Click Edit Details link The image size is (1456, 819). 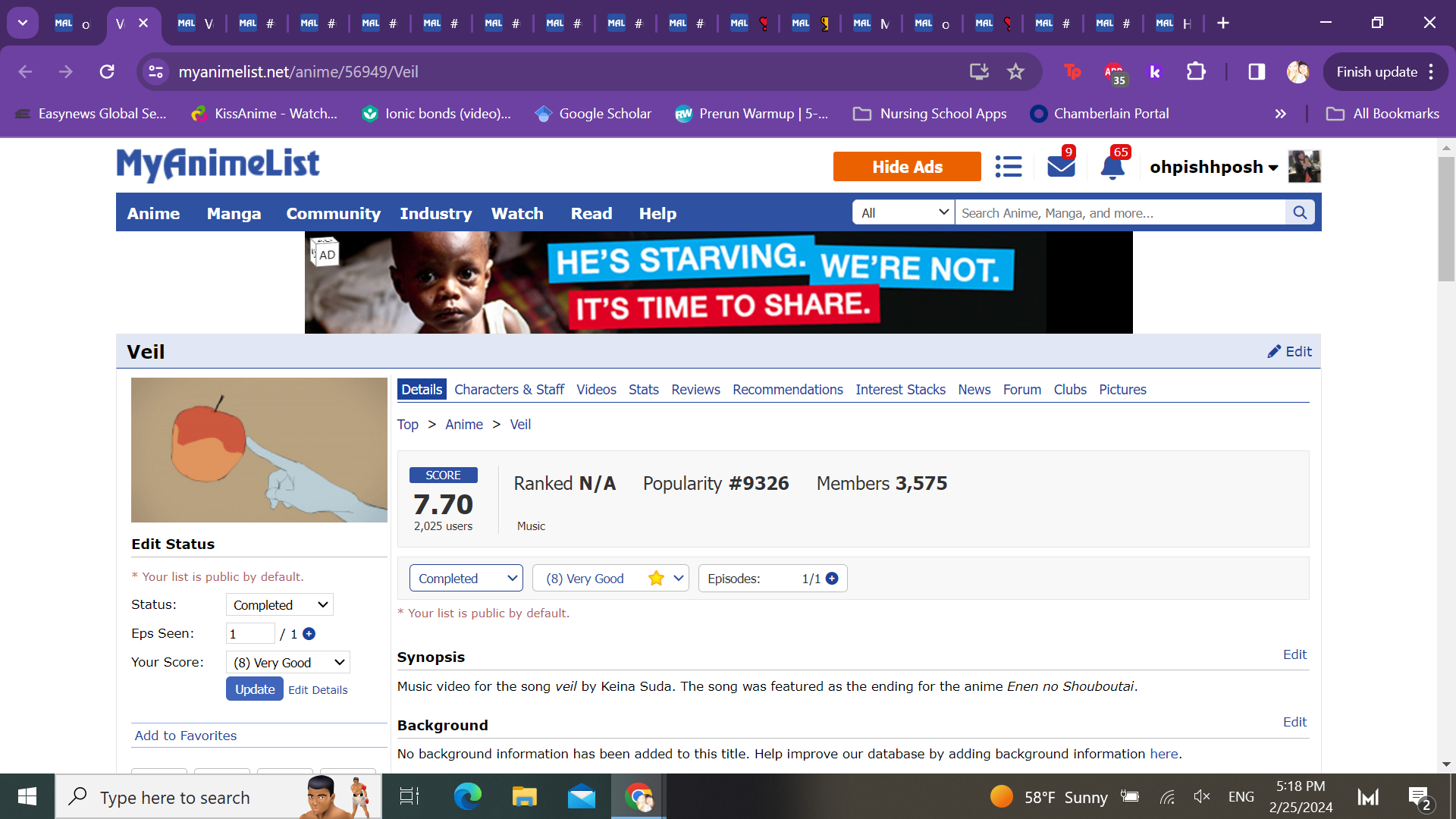(318, 690)
